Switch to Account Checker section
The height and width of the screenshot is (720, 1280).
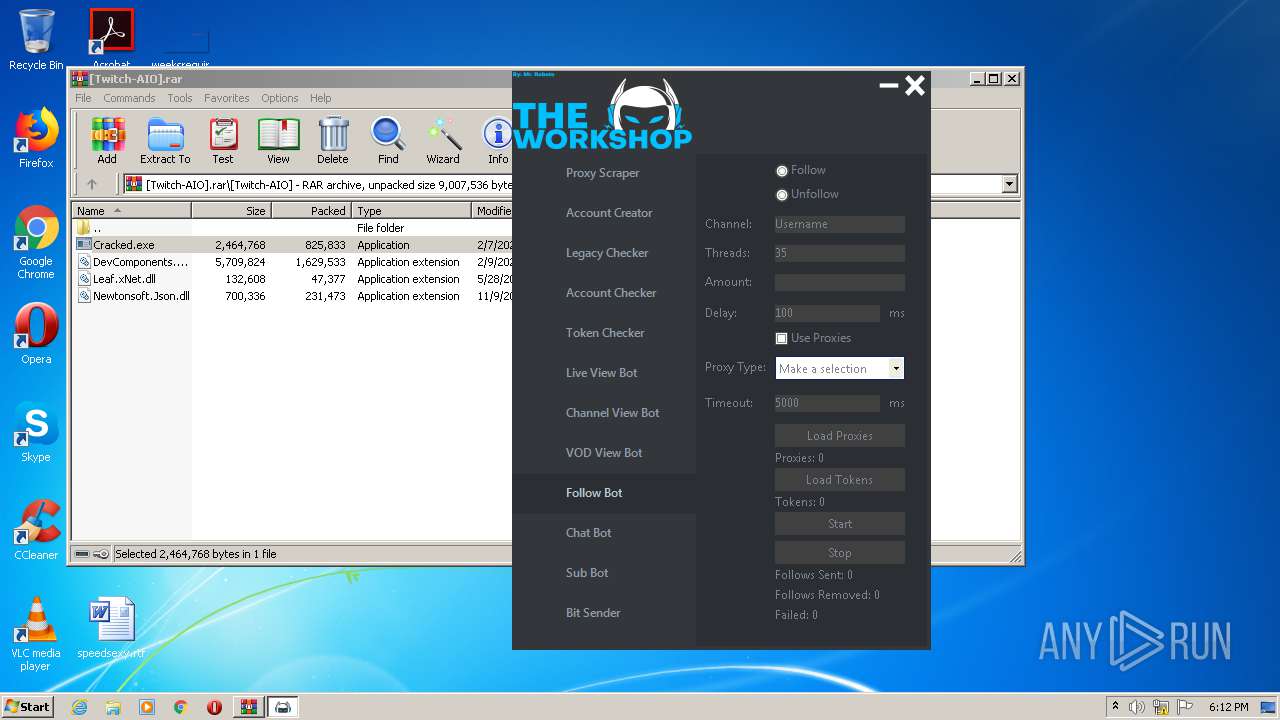point(604,293)
